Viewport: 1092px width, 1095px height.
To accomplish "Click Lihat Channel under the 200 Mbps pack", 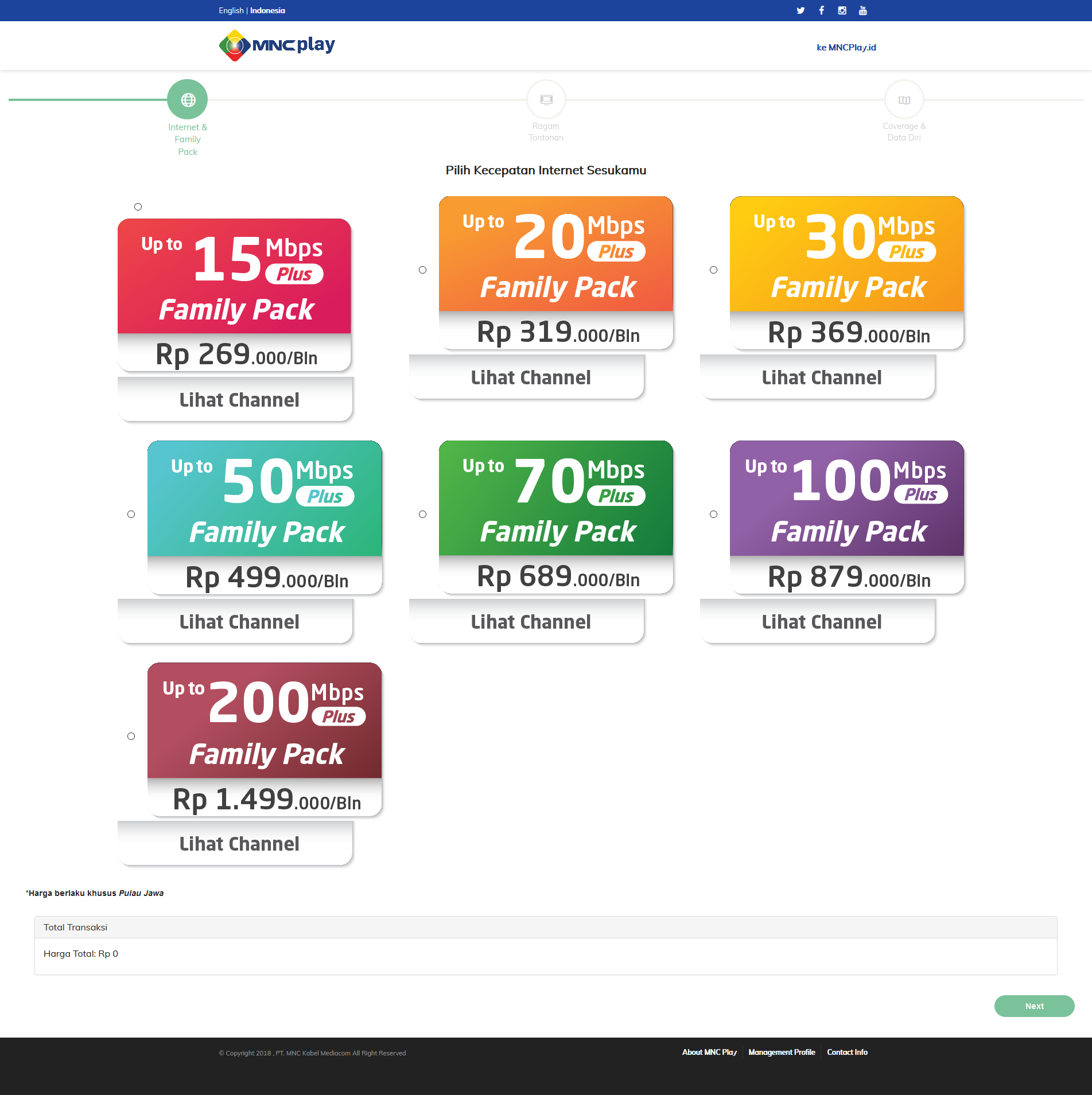I will tap(235, 843).
